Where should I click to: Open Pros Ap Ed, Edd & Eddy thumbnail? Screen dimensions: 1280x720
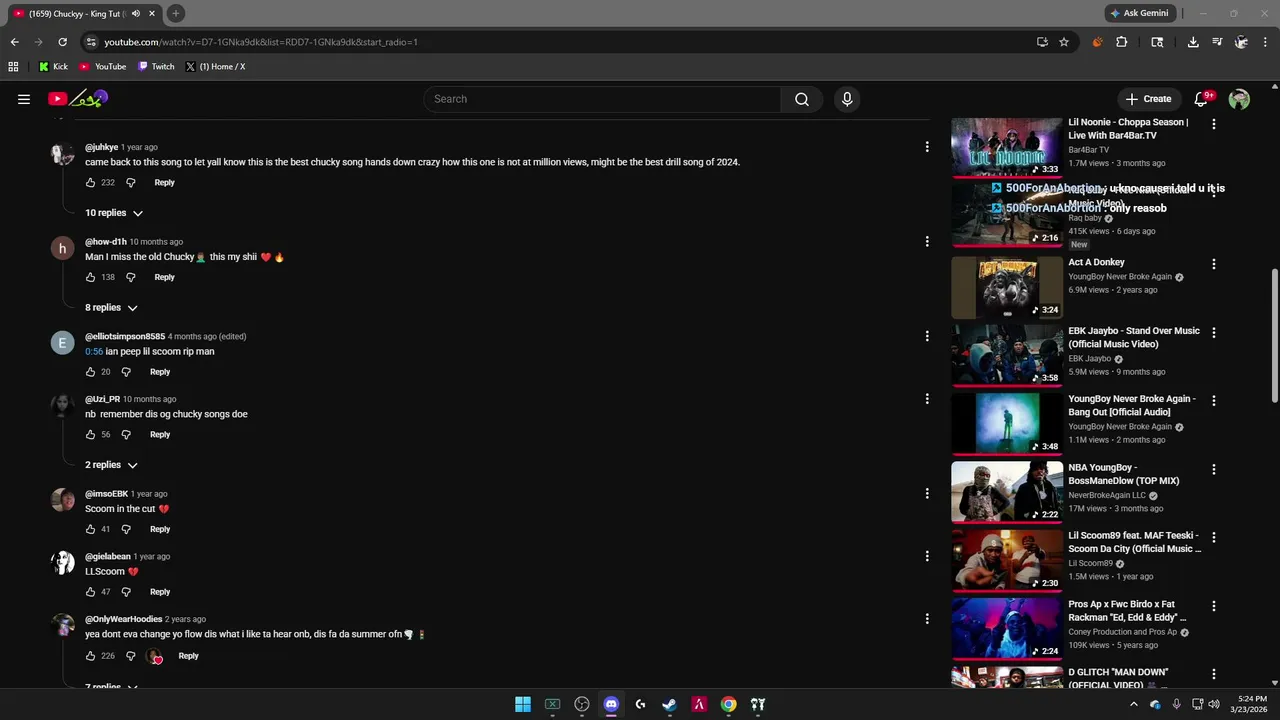(x=1006, y=628)
